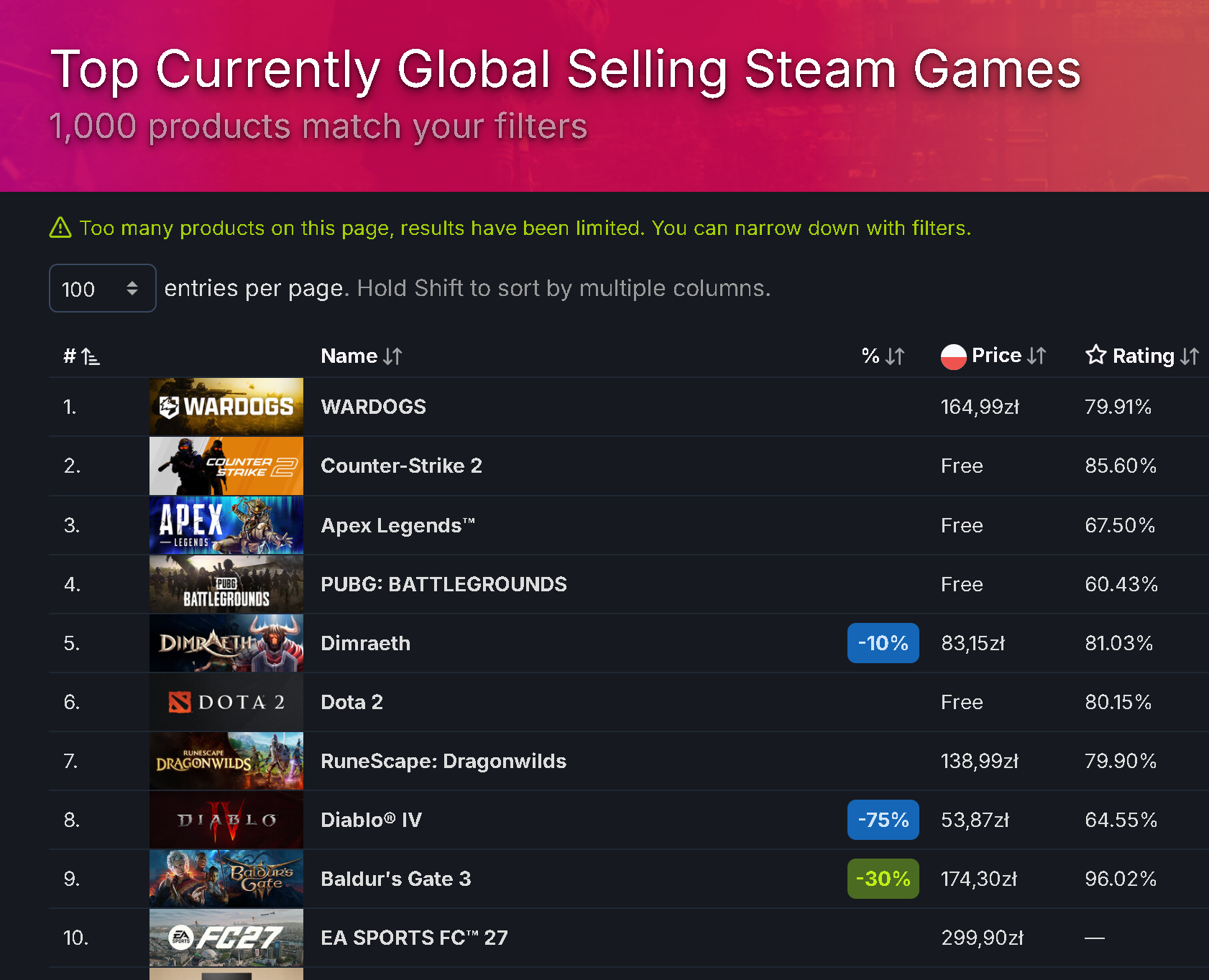Image resolution: width=1209 pixels, height=980 pixels.
Task: Open Baldur's Gate 3 thumbnail image
Action: pyautogui.click(x=226, y=879)
